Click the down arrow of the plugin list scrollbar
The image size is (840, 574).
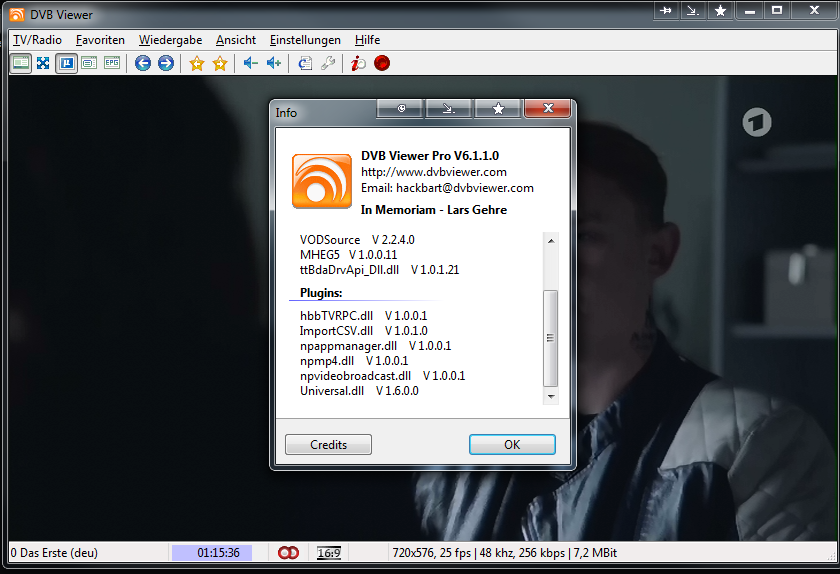(551, 397)
